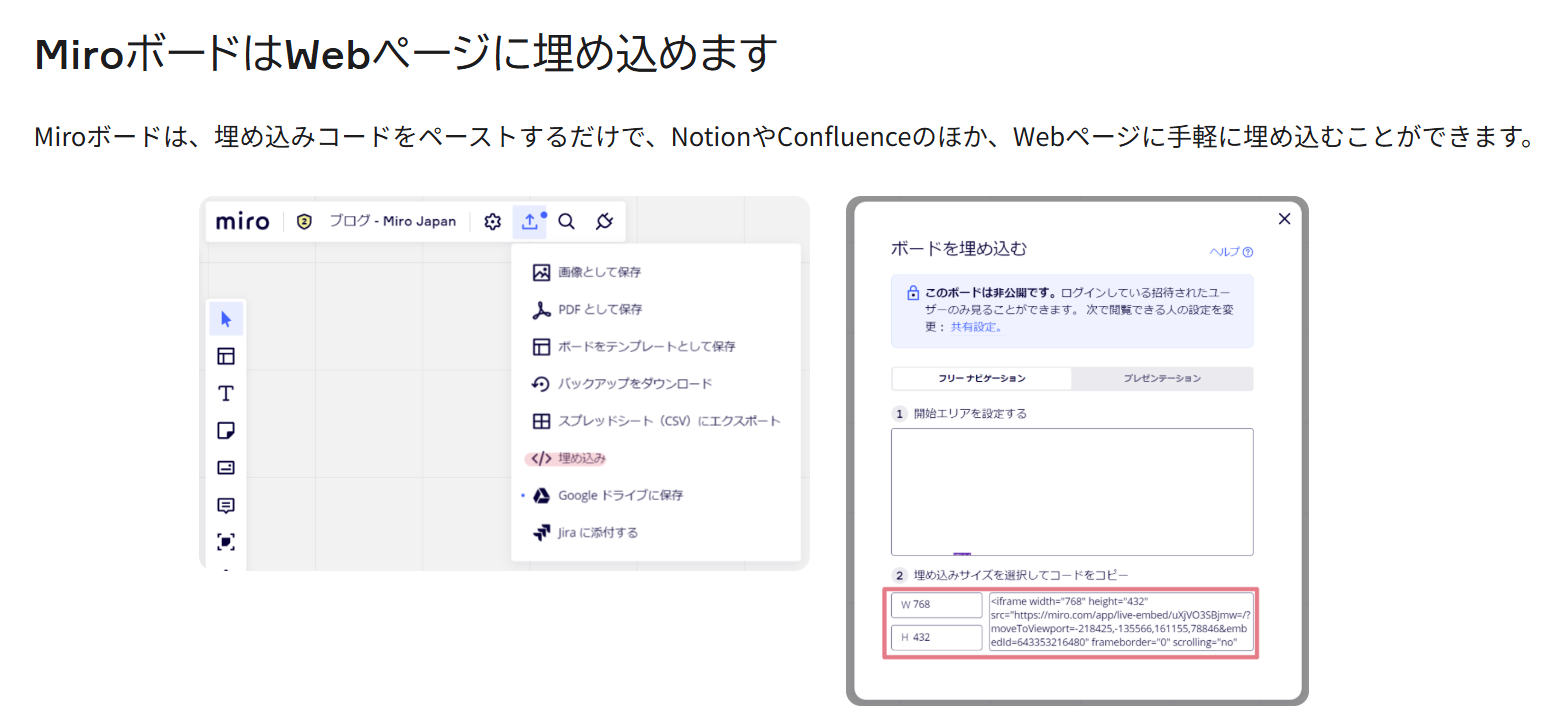Close the embed board dialog
This screenshot has width=1546, height=713.
(x=1285, y=219)
